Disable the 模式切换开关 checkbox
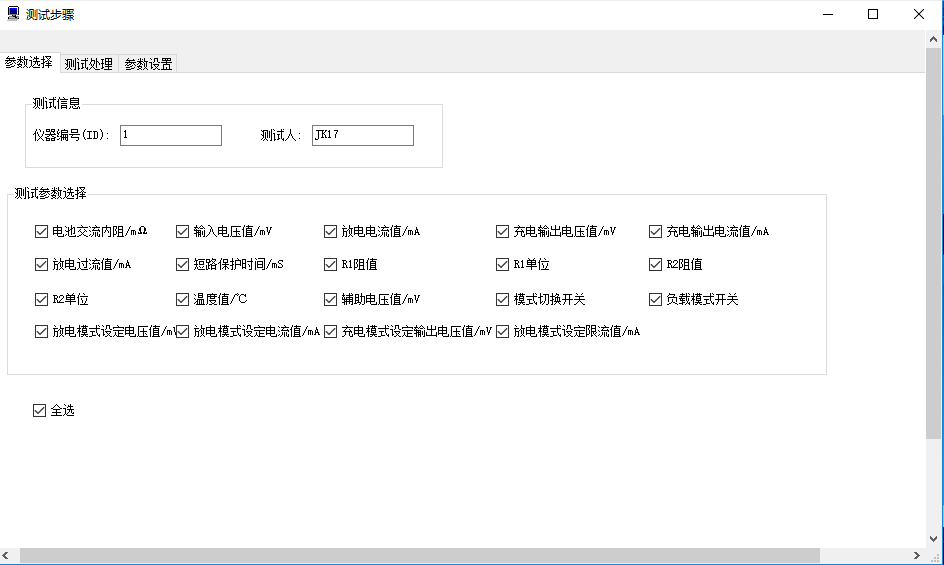The height and width of the screenshot is (565, 944). 503,299
